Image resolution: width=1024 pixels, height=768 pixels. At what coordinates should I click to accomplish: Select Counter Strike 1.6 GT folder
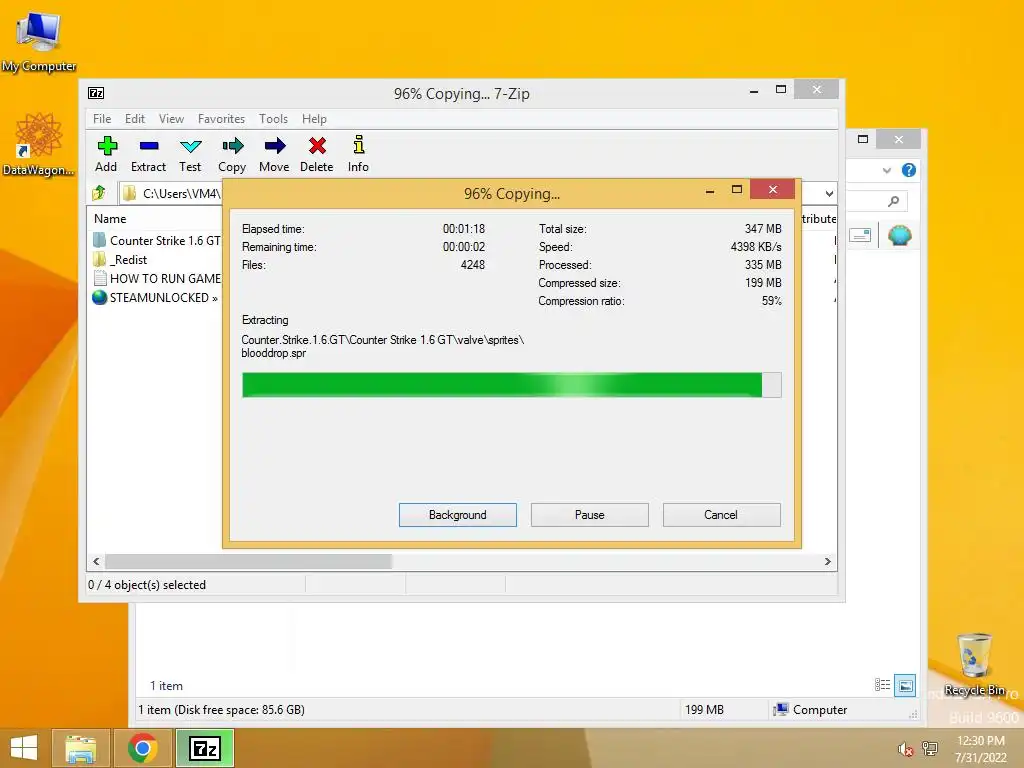coord(157,240)
